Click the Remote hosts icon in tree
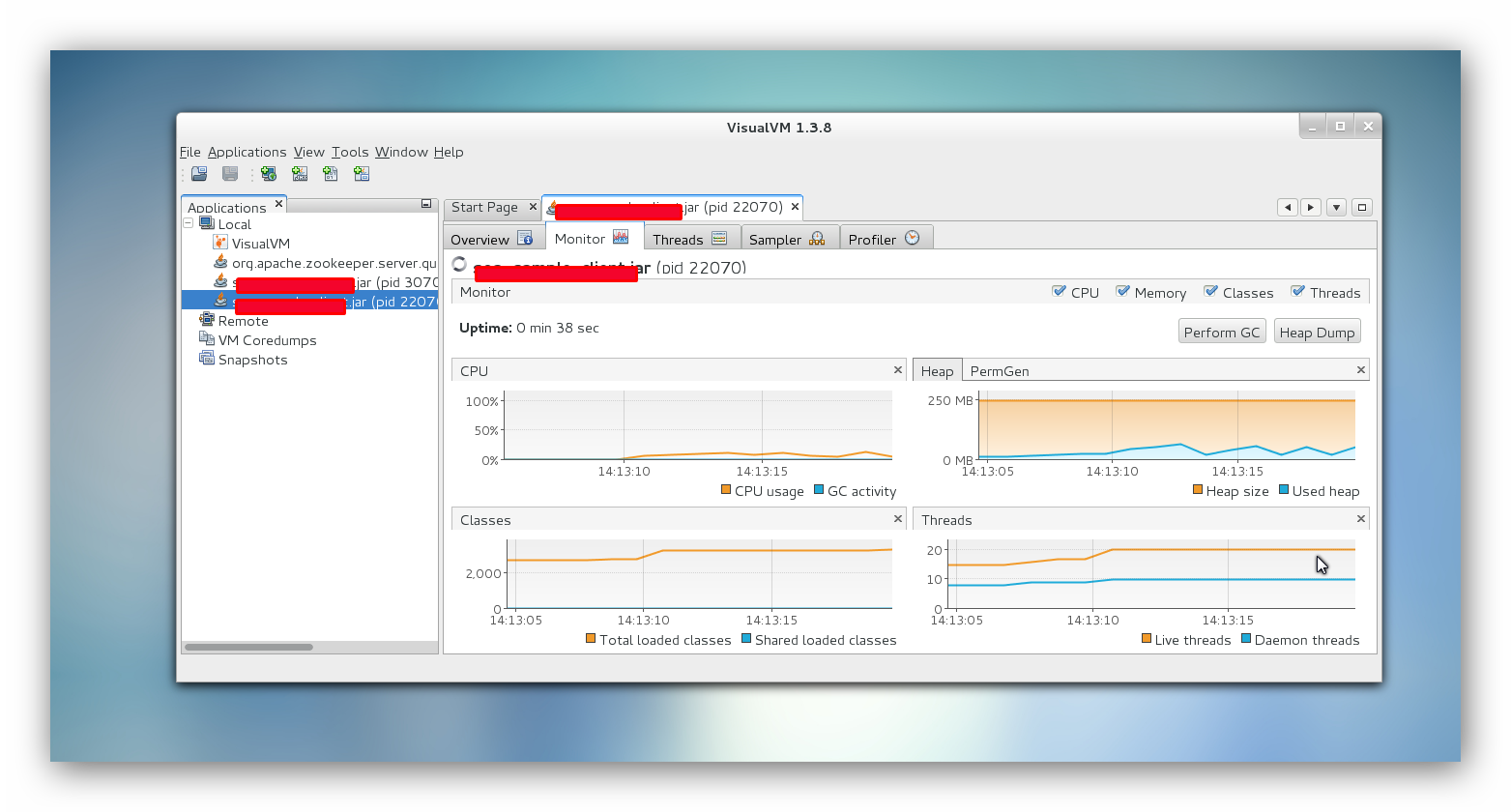The width and height of the screenshot is (1511, 812). [x=207, y=320]
